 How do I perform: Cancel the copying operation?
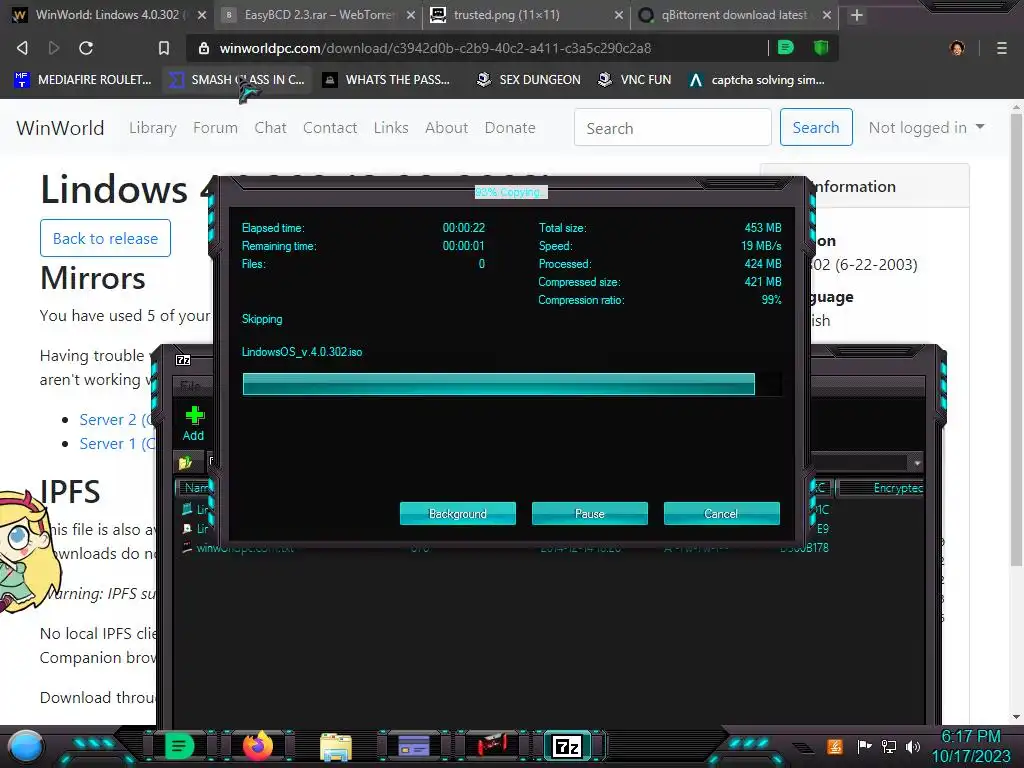point(722,513)
